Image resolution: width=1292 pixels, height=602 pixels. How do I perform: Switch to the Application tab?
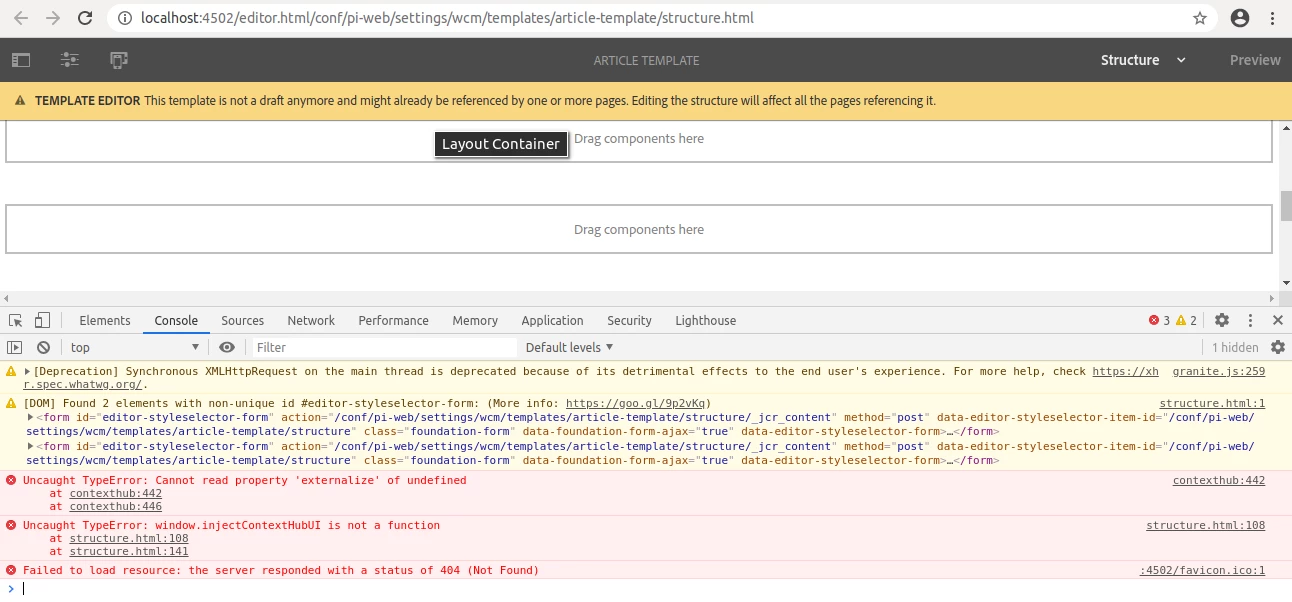point(552,320)
